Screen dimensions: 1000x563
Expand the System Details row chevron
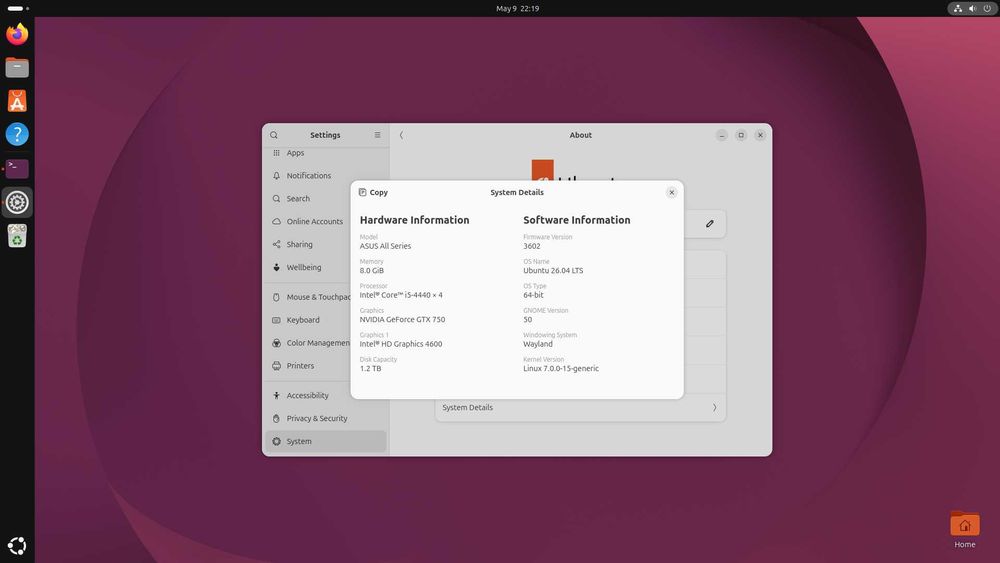tap(714, 407)
